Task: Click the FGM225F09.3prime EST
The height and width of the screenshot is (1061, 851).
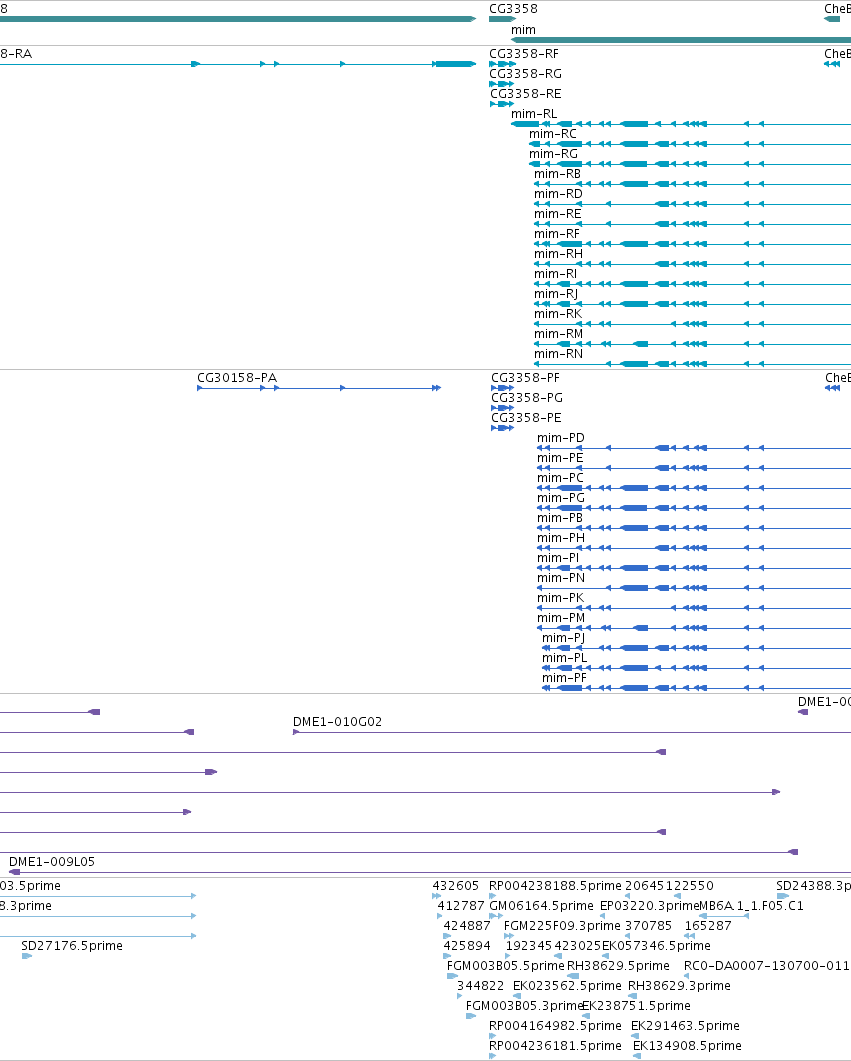Action: [x=562, y=926]
